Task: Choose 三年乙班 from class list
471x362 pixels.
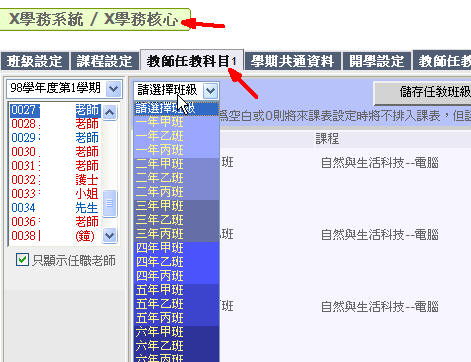Action: (x=176, y=220)
